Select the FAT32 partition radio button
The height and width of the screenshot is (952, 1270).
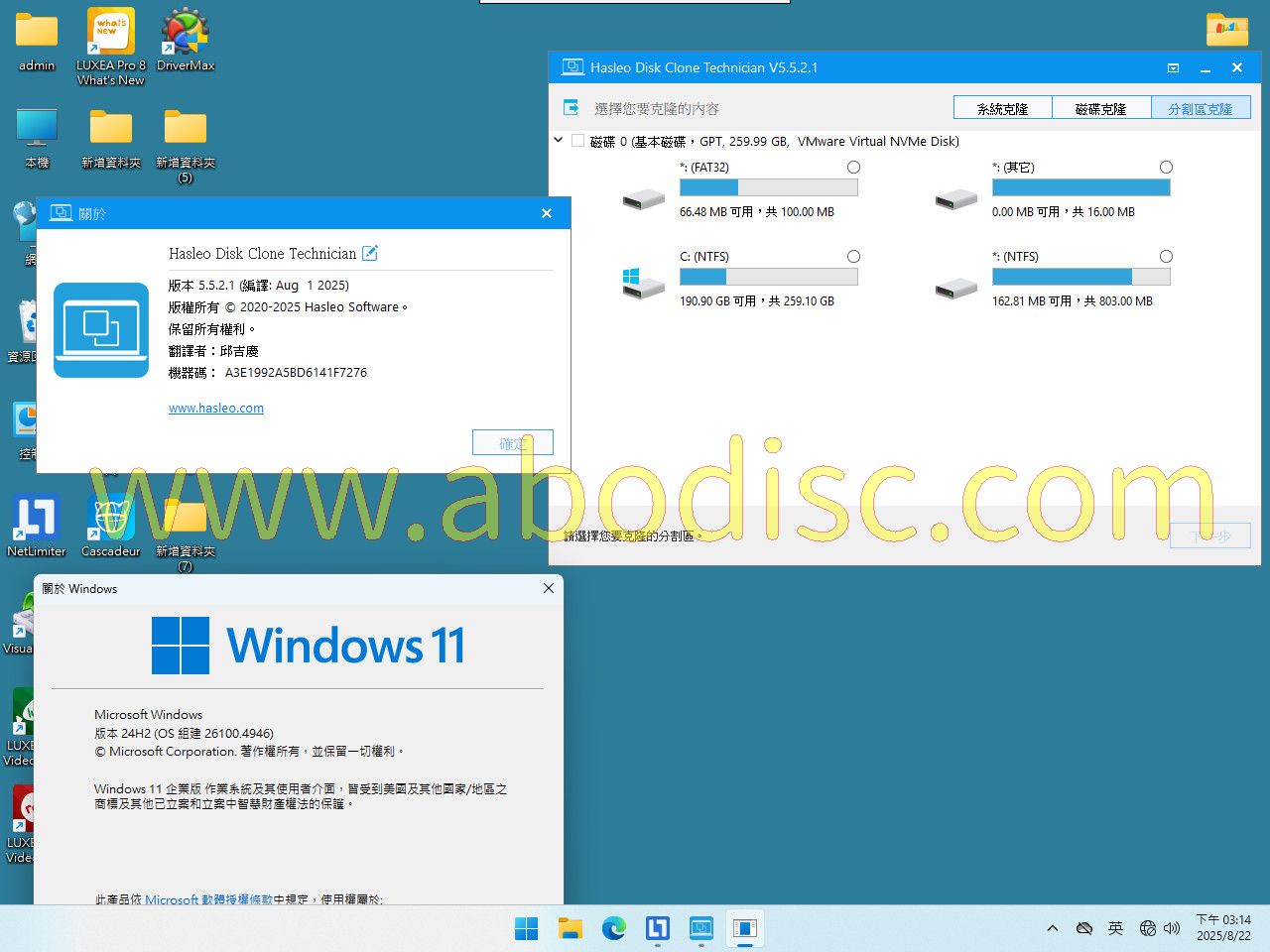coord(853,168)
